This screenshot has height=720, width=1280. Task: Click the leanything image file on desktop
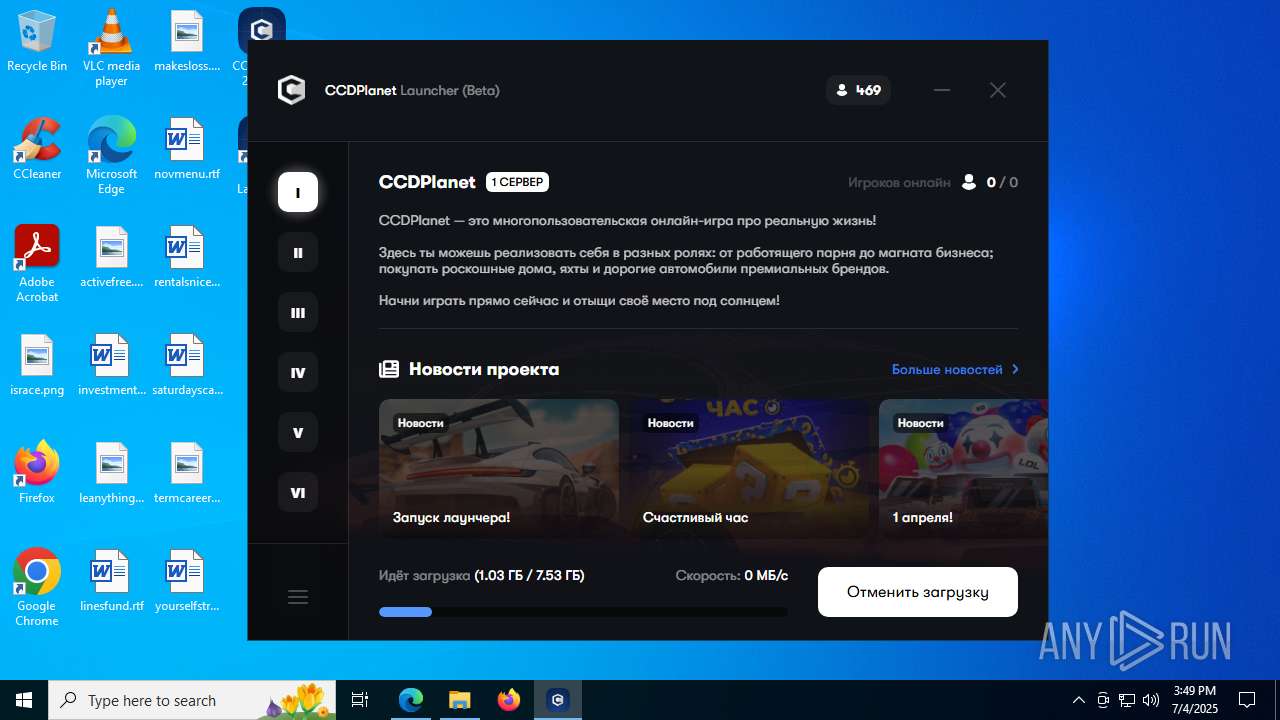point(112,474)
